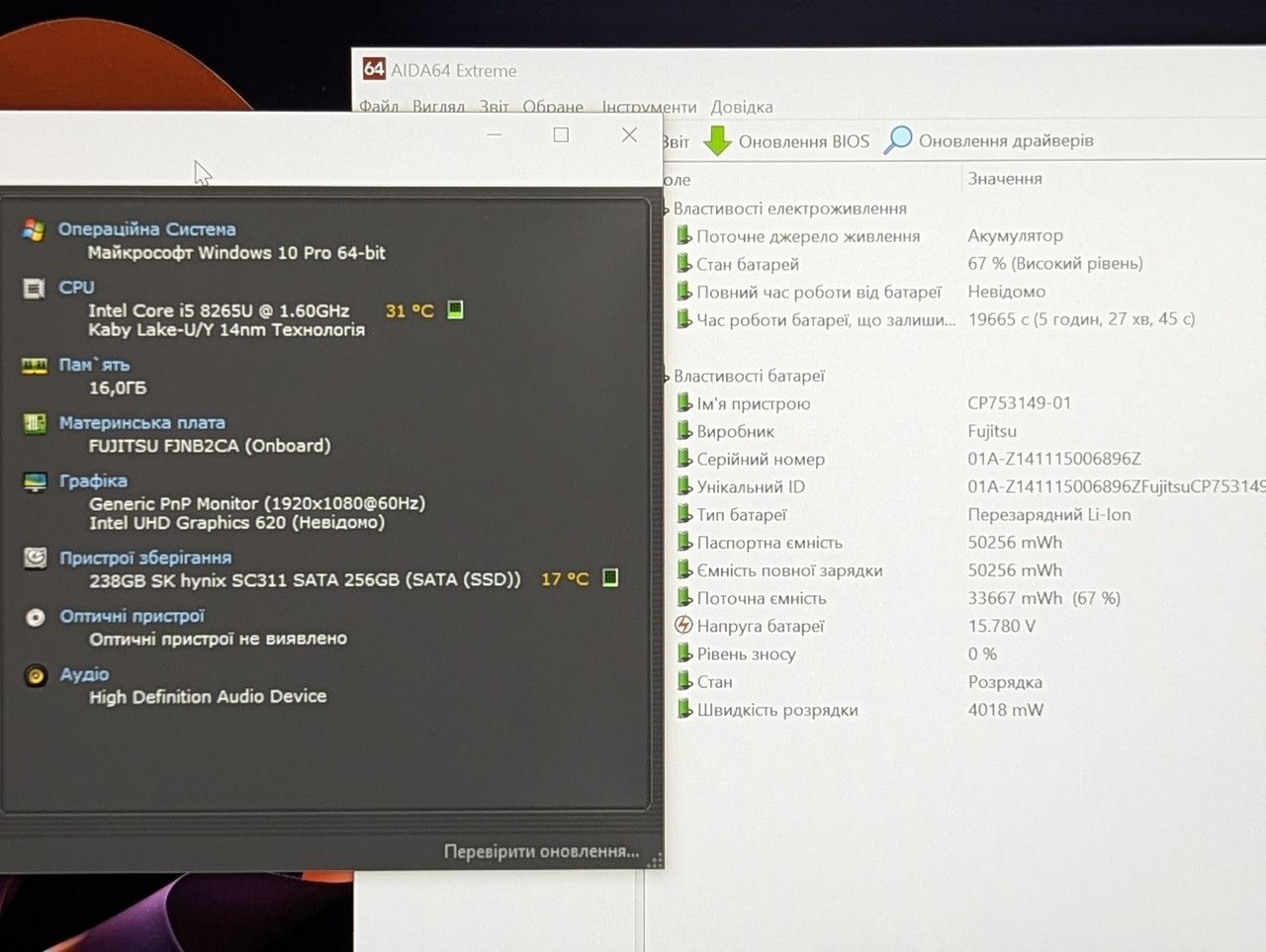The height and width of the screenshot is (952, 1266).
Task: Open the Оновлення драйверів button
Action: [988, 140]
